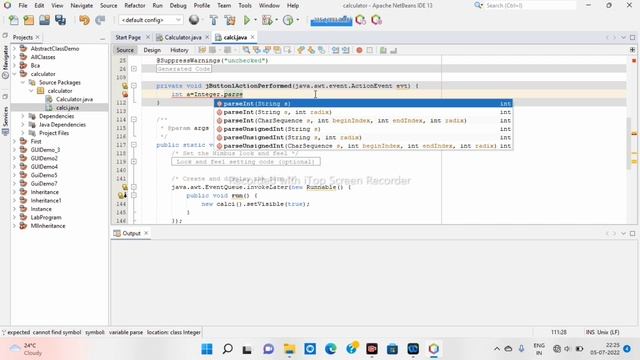
Task: Open File Explorer from taskbar
Action: coord(289,349)
